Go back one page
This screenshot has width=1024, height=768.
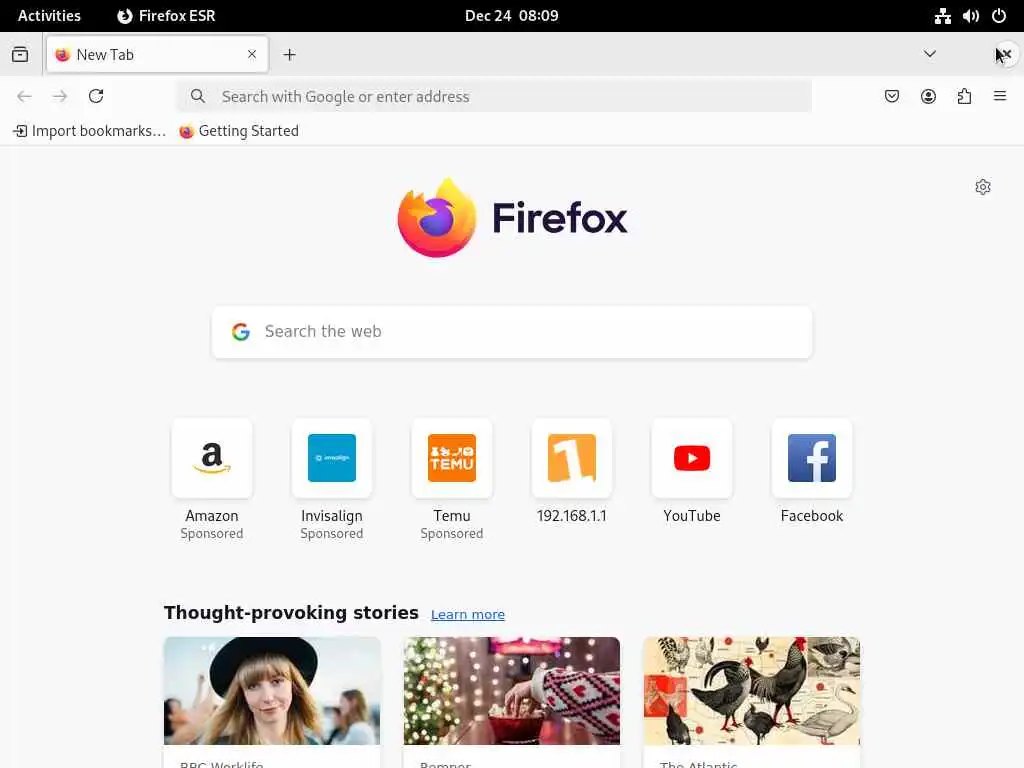(x=24, y=97)
